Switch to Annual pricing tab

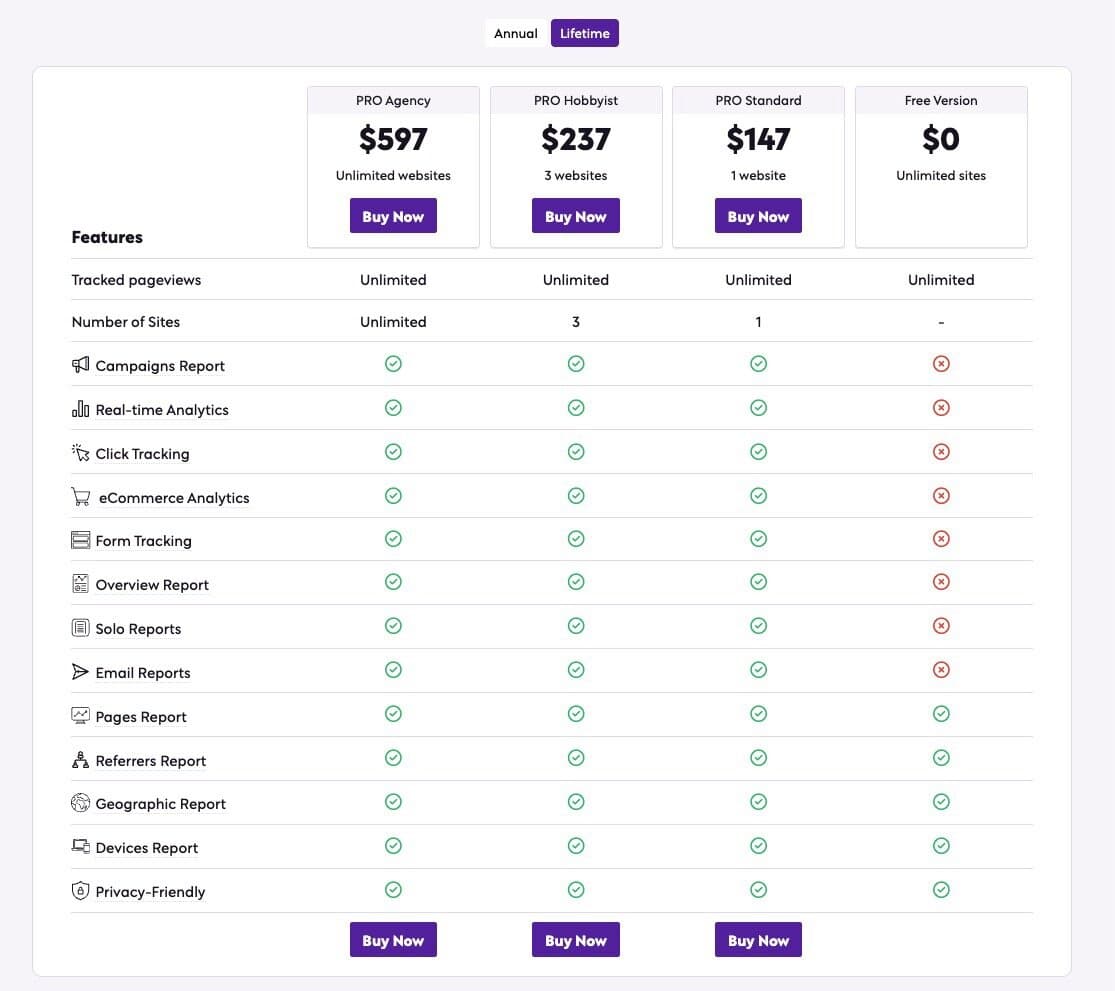point(516,34)
